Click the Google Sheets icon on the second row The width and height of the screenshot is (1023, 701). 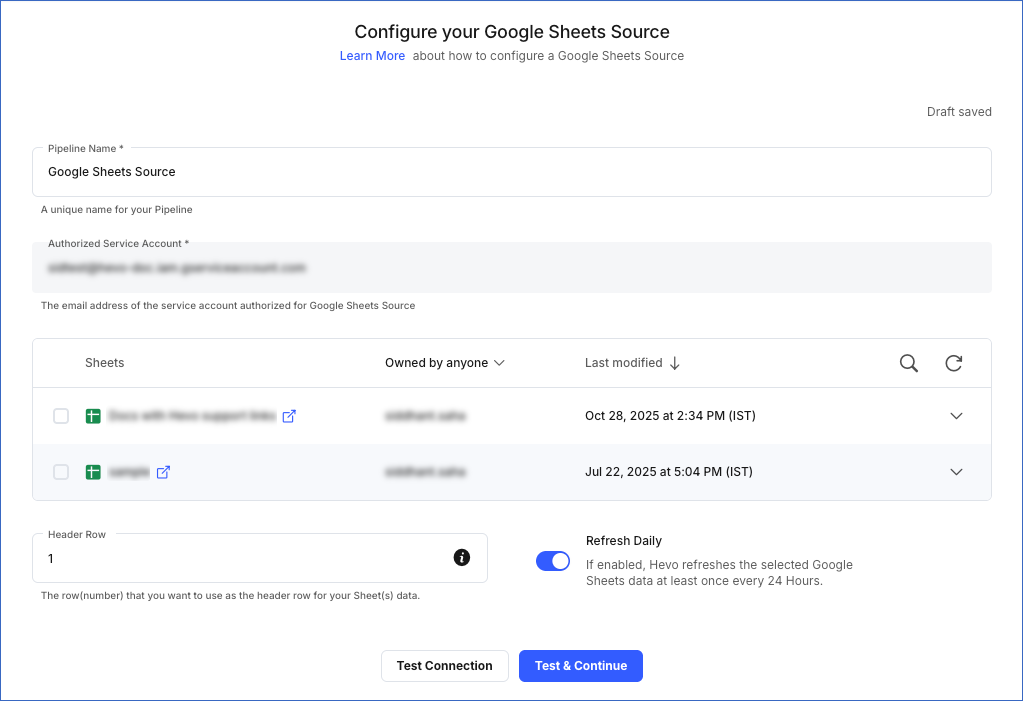coord(92,471)
